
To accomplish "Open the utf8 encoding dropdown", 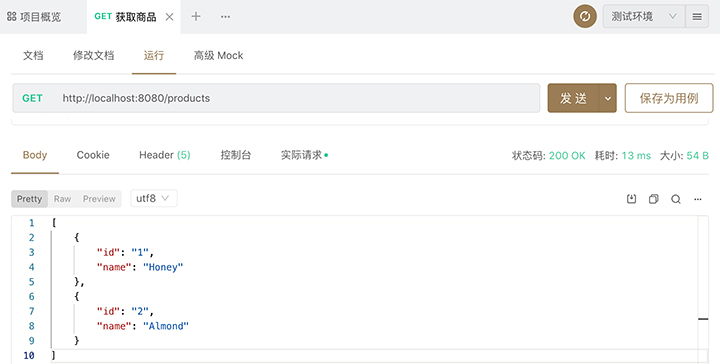I will 154,198.
